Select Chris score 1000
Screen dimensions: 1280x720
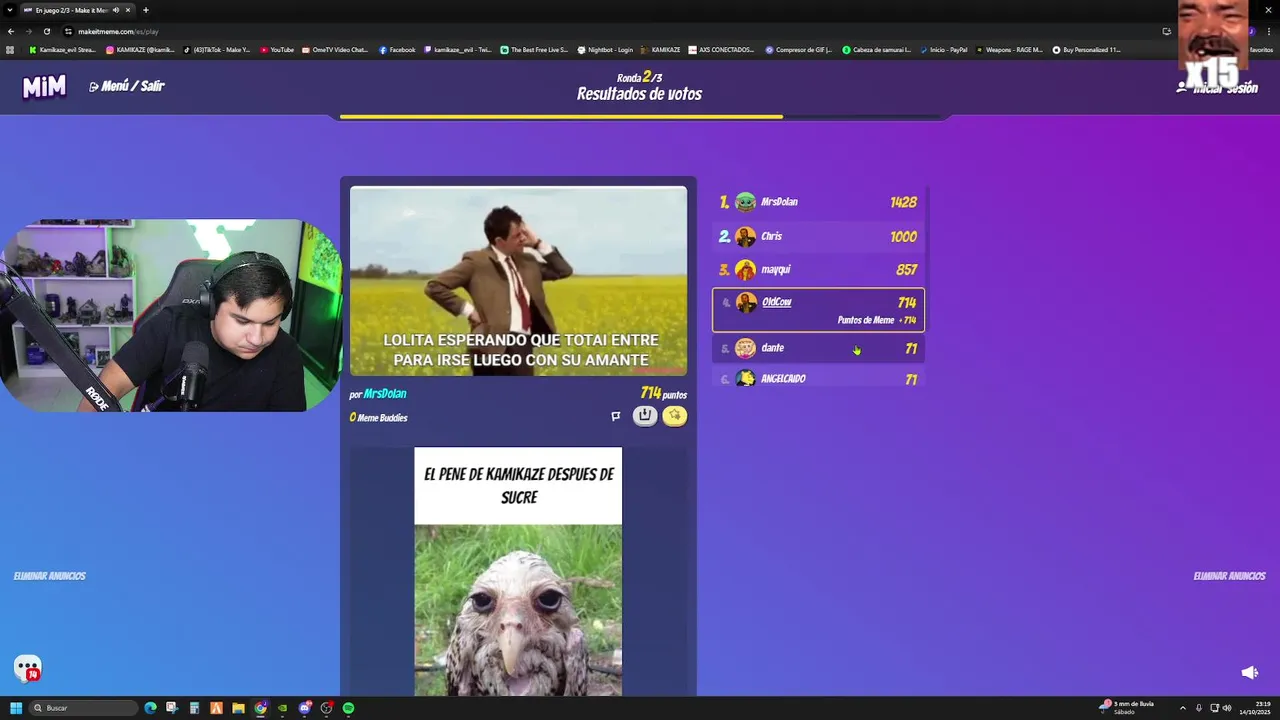tap(903, 237)
